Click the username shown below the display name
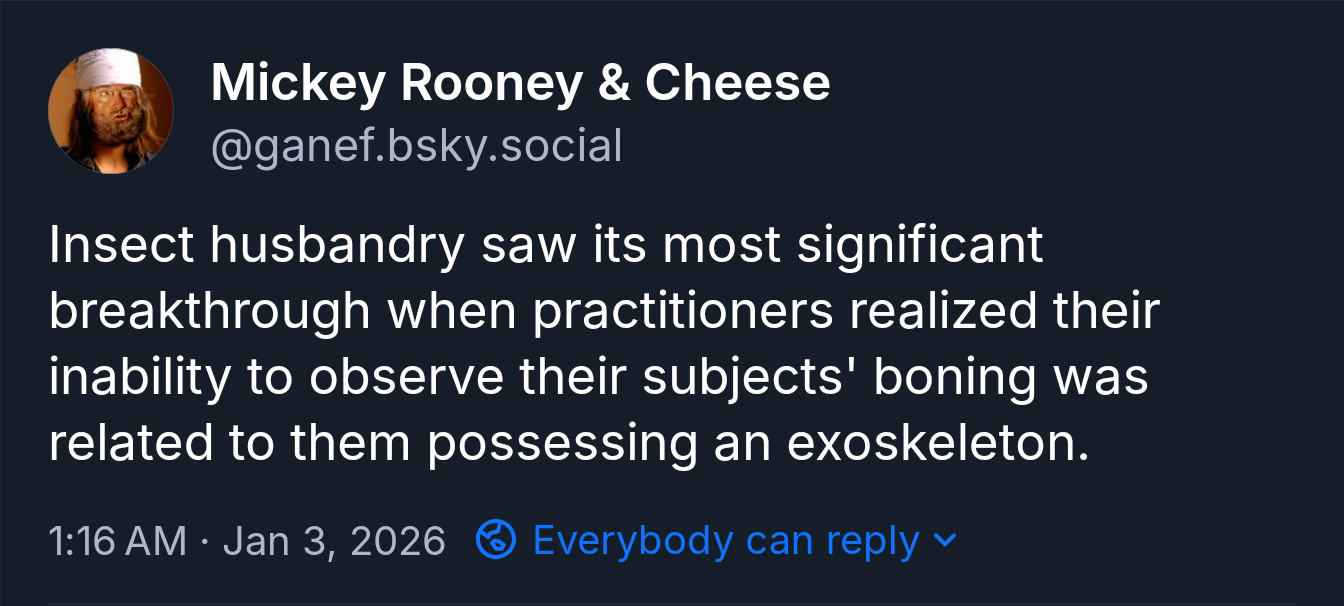The height and width of the screenshot is (606, 1344). point(416,145)
